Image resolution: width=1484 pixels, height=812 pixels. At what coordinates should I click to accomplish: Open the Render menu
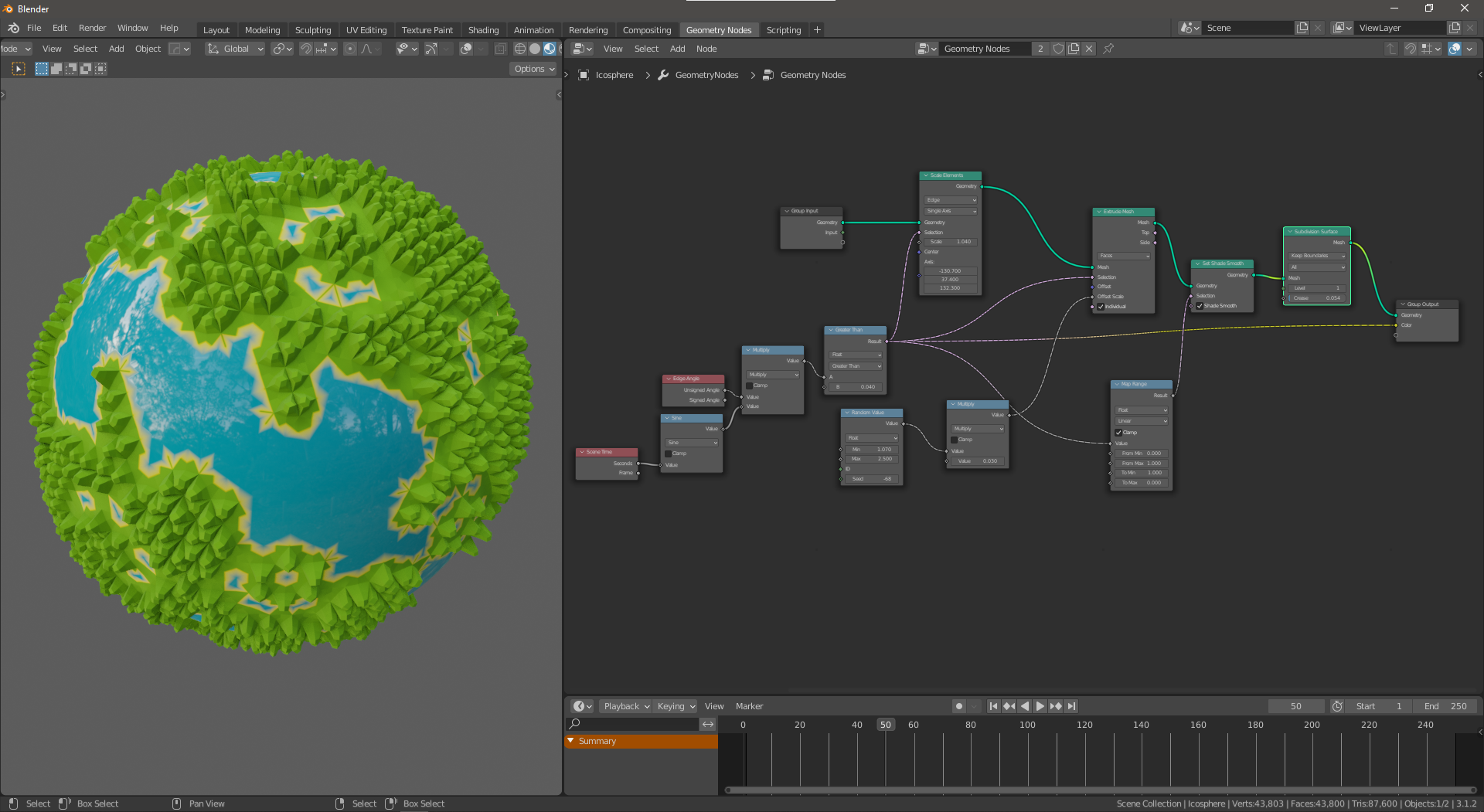point(92,28)
